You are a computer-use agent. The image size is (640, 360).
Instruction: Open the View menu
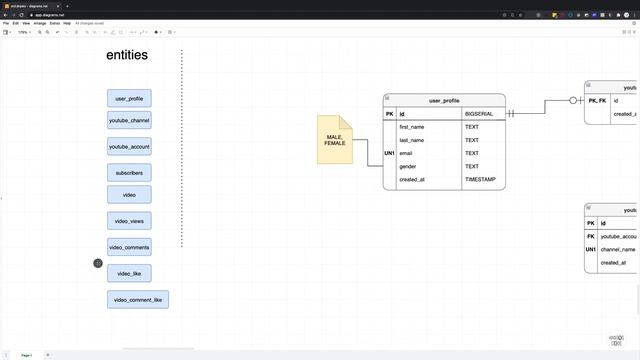[x=26, y=23]
